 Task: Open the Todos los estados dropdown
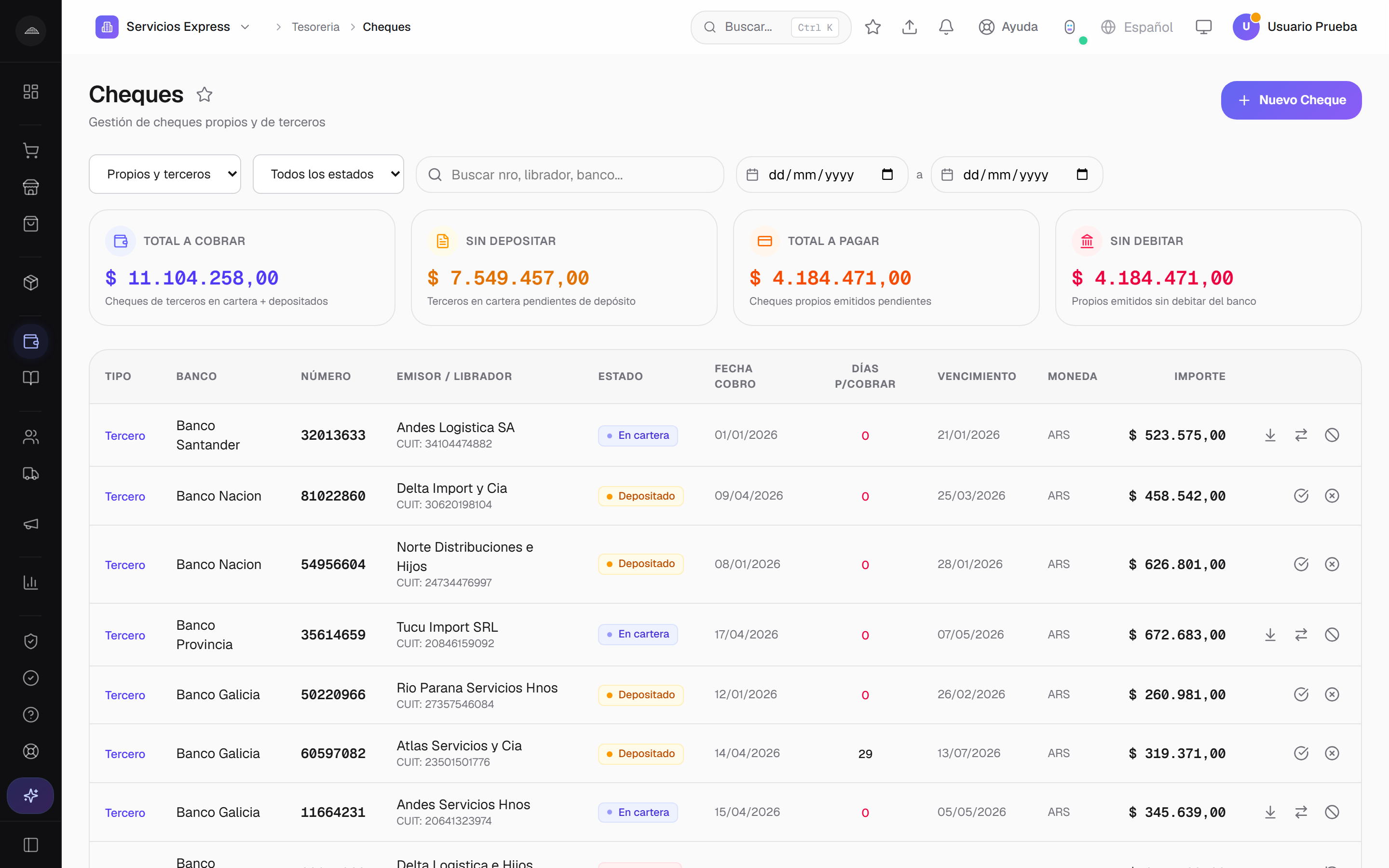click(x=328, y=174)
